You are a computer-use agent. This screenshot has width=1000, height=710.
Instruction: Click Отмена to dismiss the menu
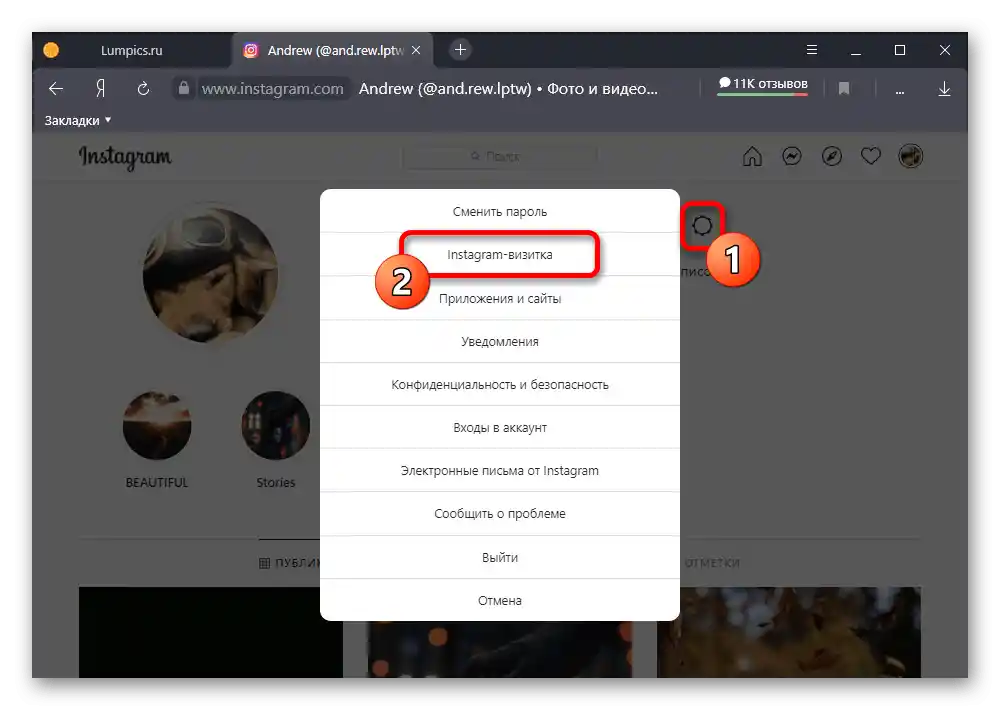click(x=500, y=600)
